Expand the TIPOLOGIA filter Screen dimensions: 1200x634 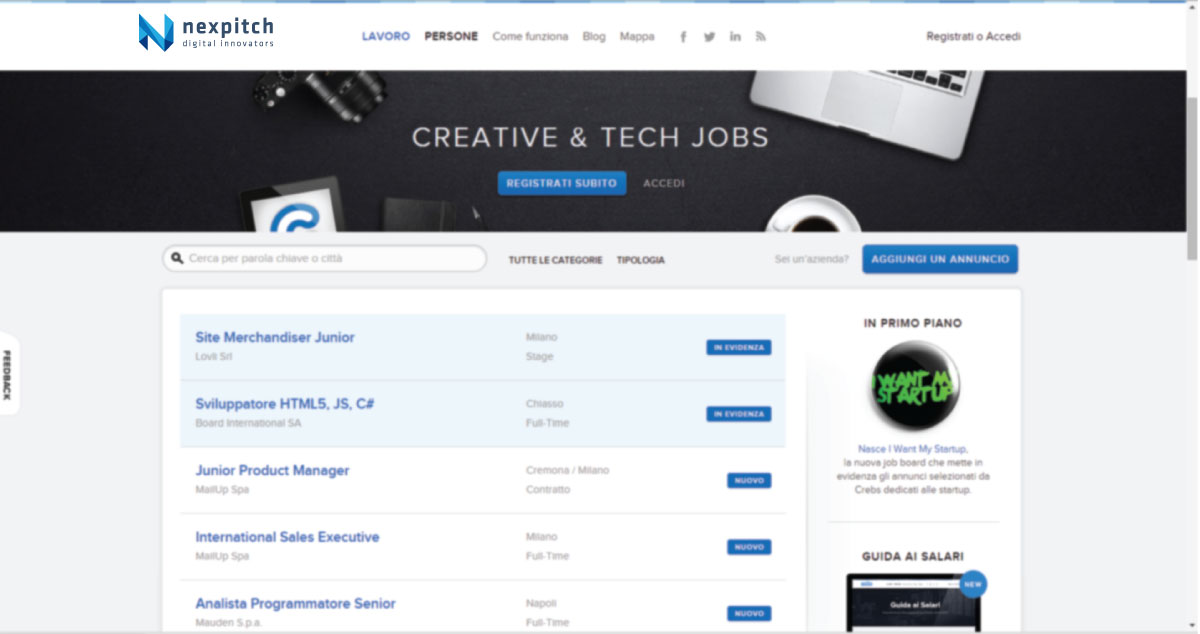tap(640, 260)
